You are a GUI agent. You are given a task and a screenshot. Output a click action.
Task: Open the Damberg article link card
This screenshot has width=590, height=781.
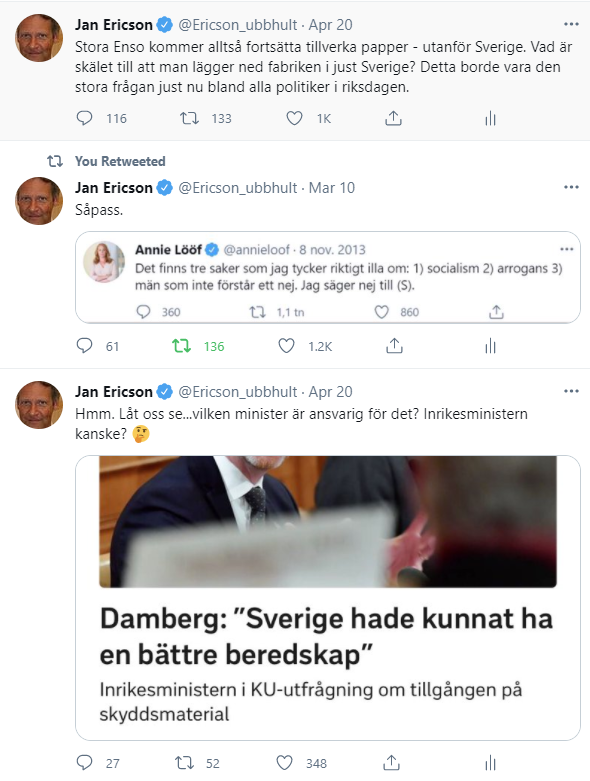click(328, 598)
